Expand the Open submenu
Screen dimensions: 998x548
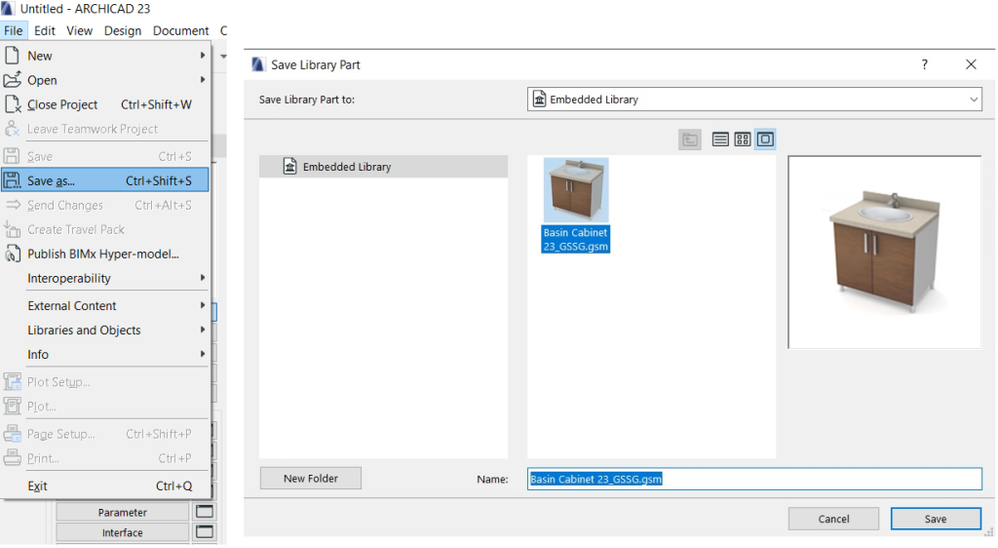[106, 80]
